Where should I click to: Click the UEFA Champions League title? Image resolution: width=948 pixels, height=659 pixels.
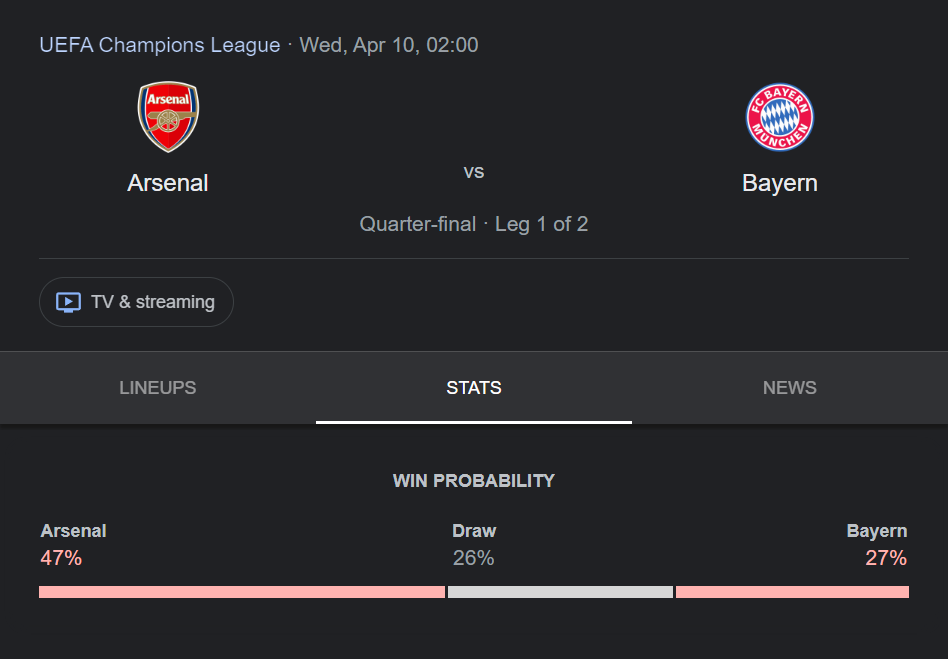click(x=160, y=45)
